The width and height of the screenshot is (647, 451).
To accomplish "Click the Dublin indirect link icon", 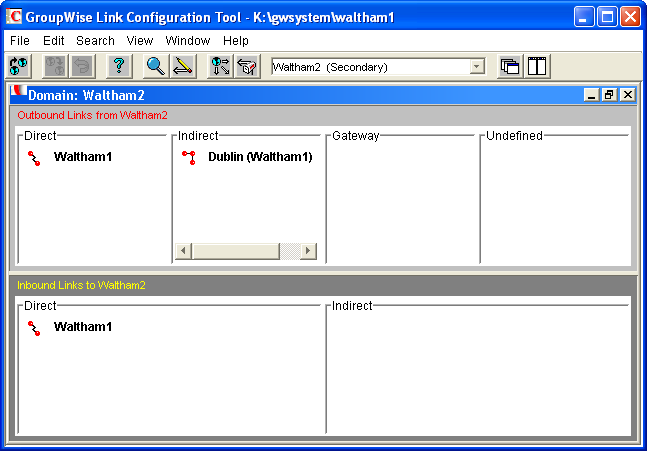I will (x=189, y=158).
